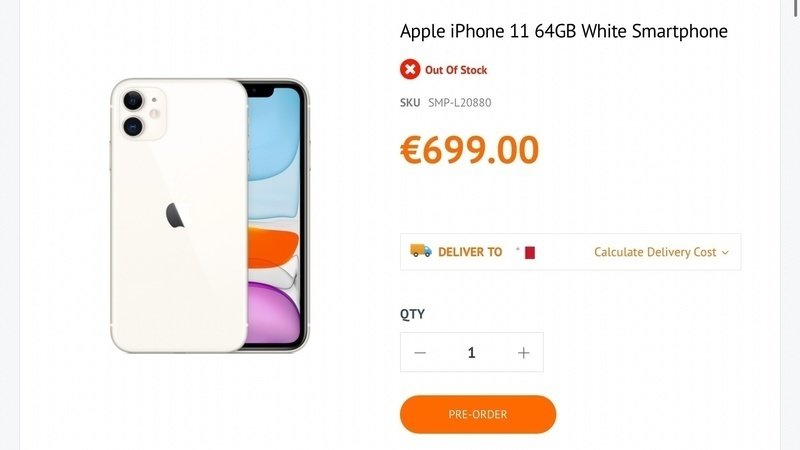
Task: Click the product title Apple iPhone 11
Action: tap(563, 31)
